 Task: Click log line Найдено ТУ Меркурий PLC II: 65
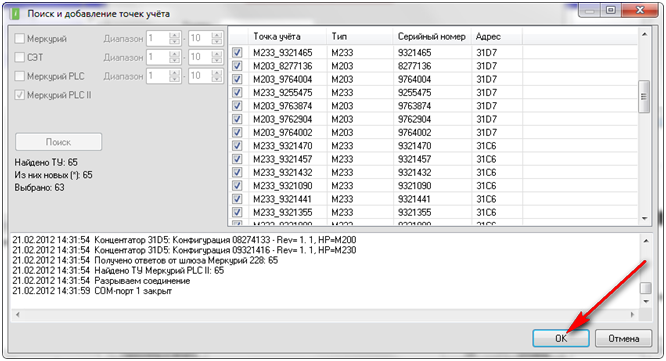(x=118, y=271)
